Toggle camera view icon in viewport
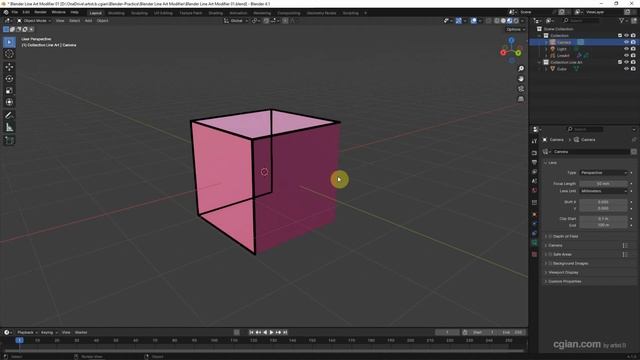Image resolution: width=640 pixels, height=360 pixels. click(x=521, y=89)
